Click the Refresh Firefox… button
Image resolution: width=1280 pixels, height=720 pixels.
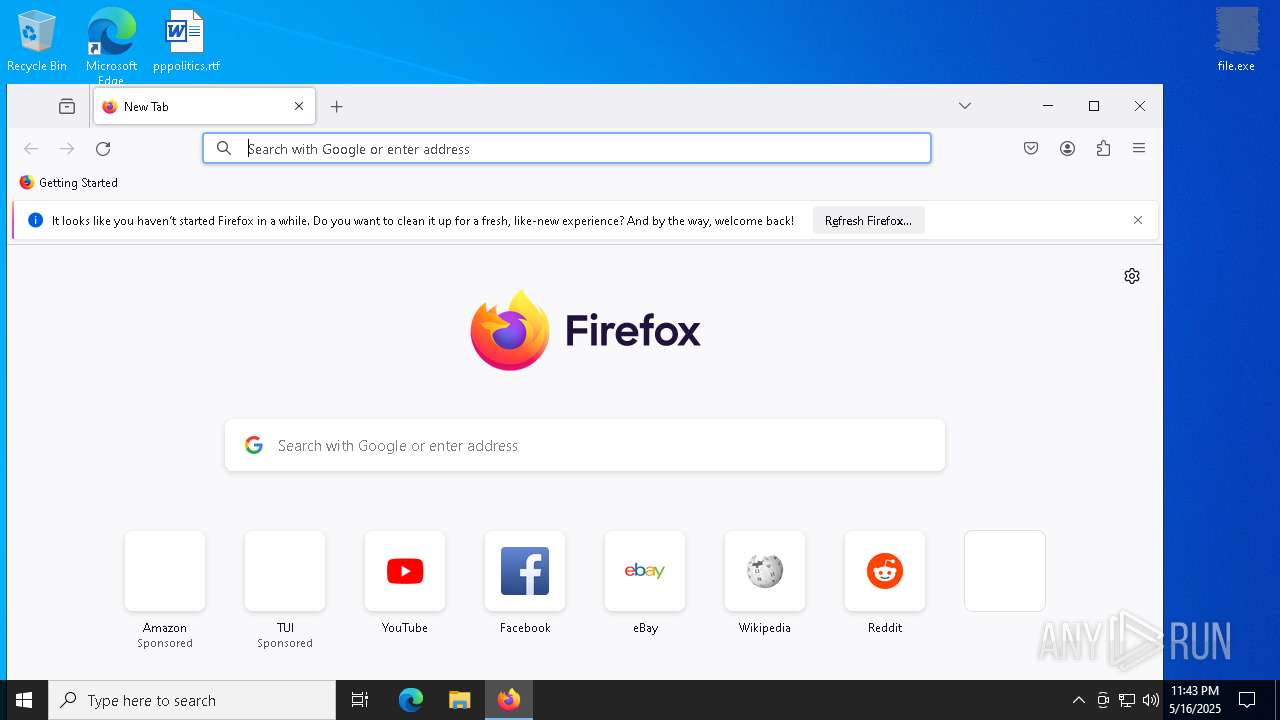868,220
